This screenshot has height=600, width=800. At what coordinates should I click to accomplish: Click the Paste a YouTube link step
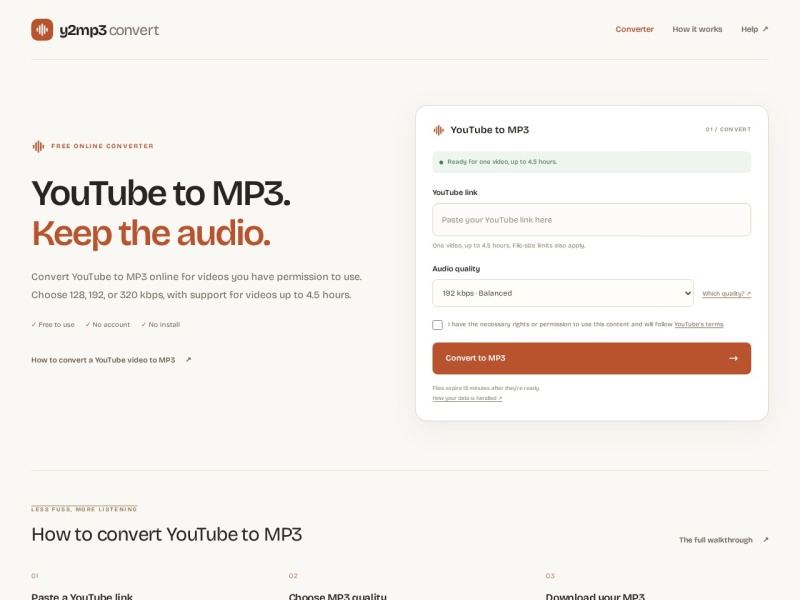(82, 596)
